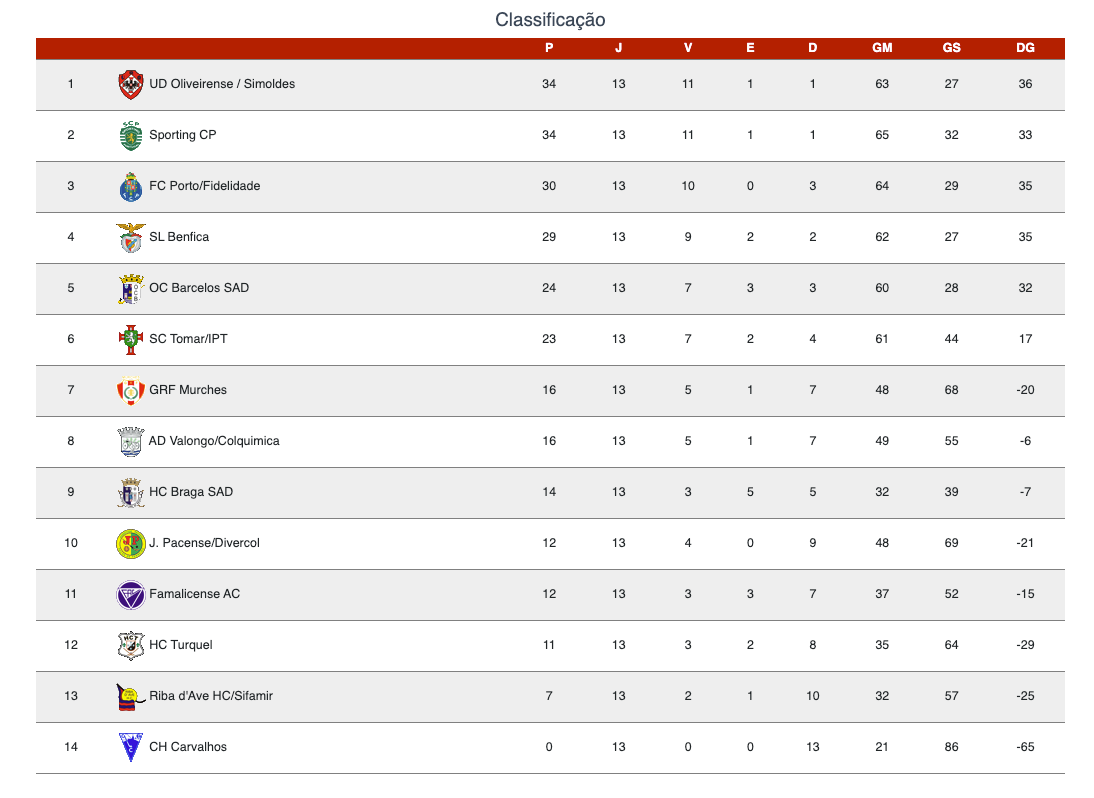1094x798 pixels.
Task: Open the HC Turquel crest
Action: [x=130, y=645]
